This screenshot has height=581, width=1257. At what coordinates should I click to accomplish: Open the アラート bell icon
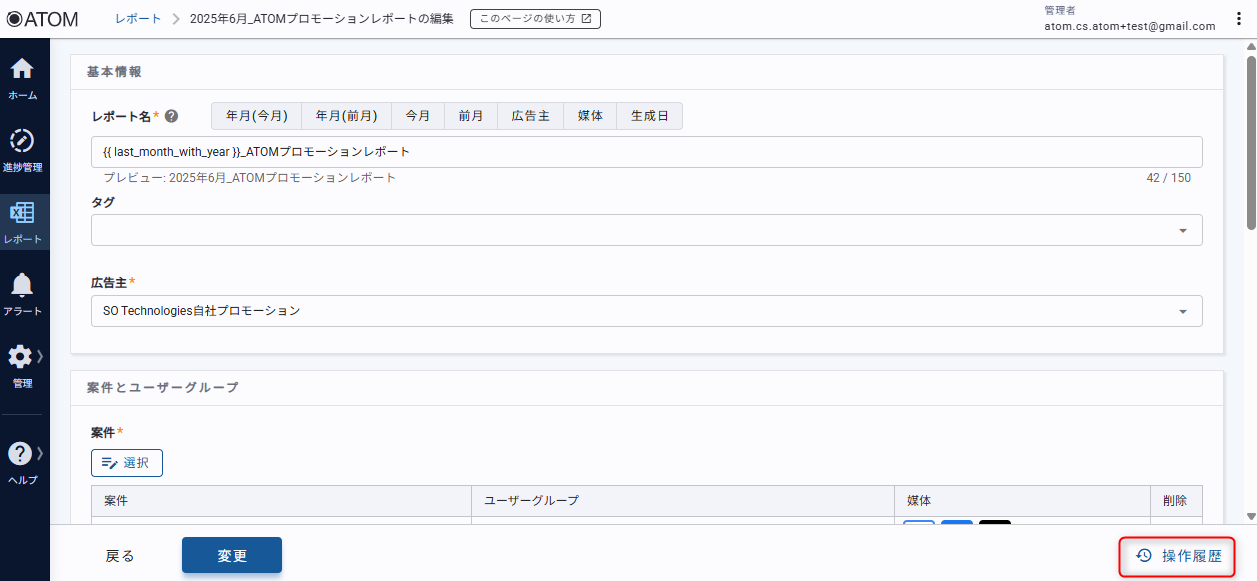22,285
